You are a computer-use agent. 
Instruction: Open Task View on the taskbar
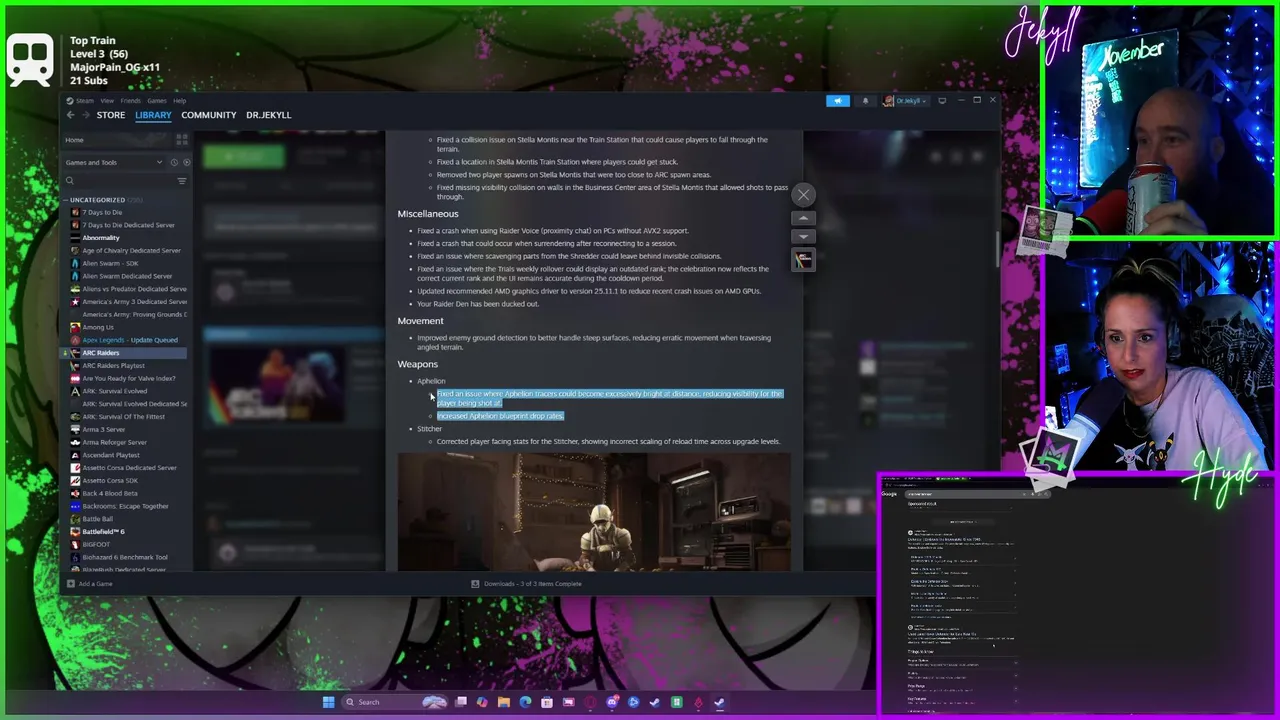coord(460,702)
